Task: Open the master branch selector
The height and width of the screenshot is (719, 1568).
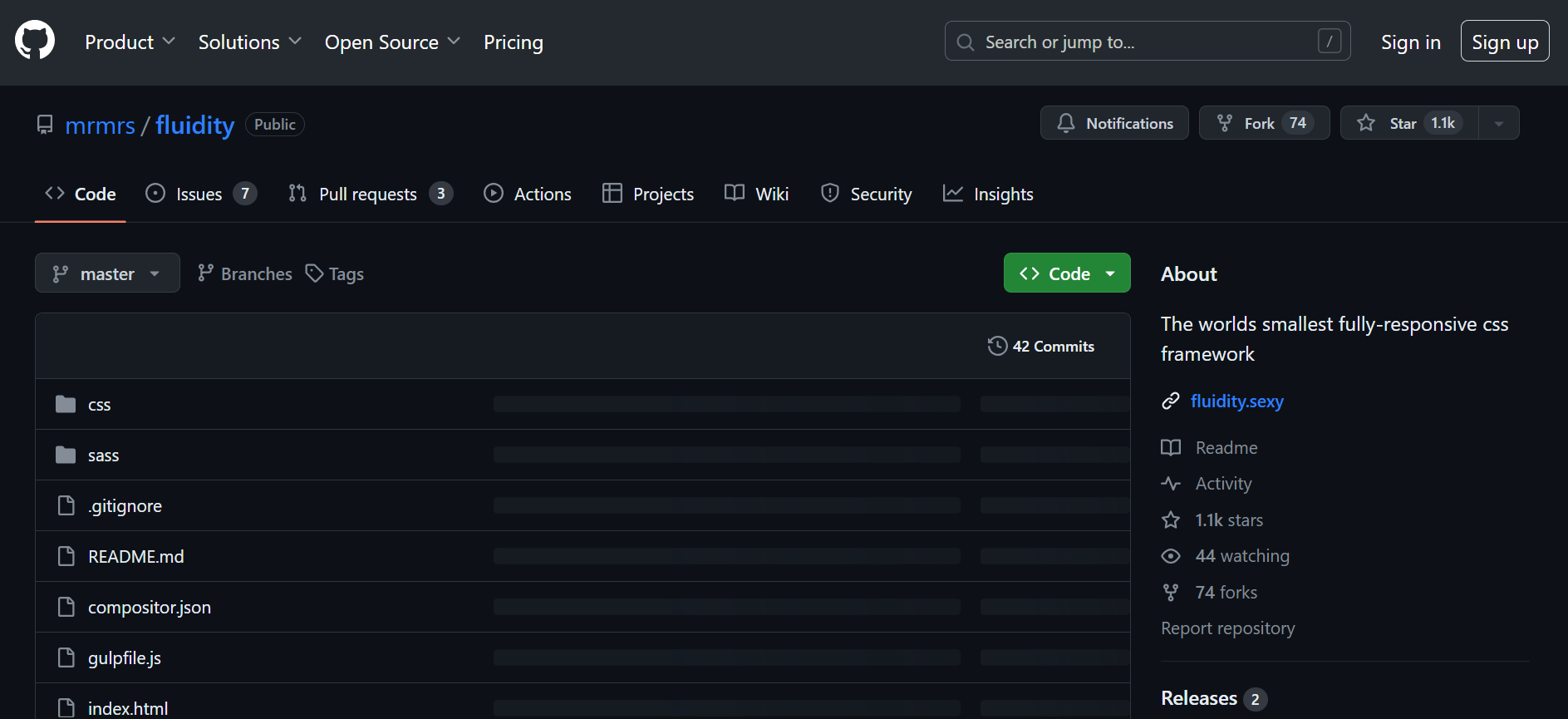Action: click(x=107, y=273)
